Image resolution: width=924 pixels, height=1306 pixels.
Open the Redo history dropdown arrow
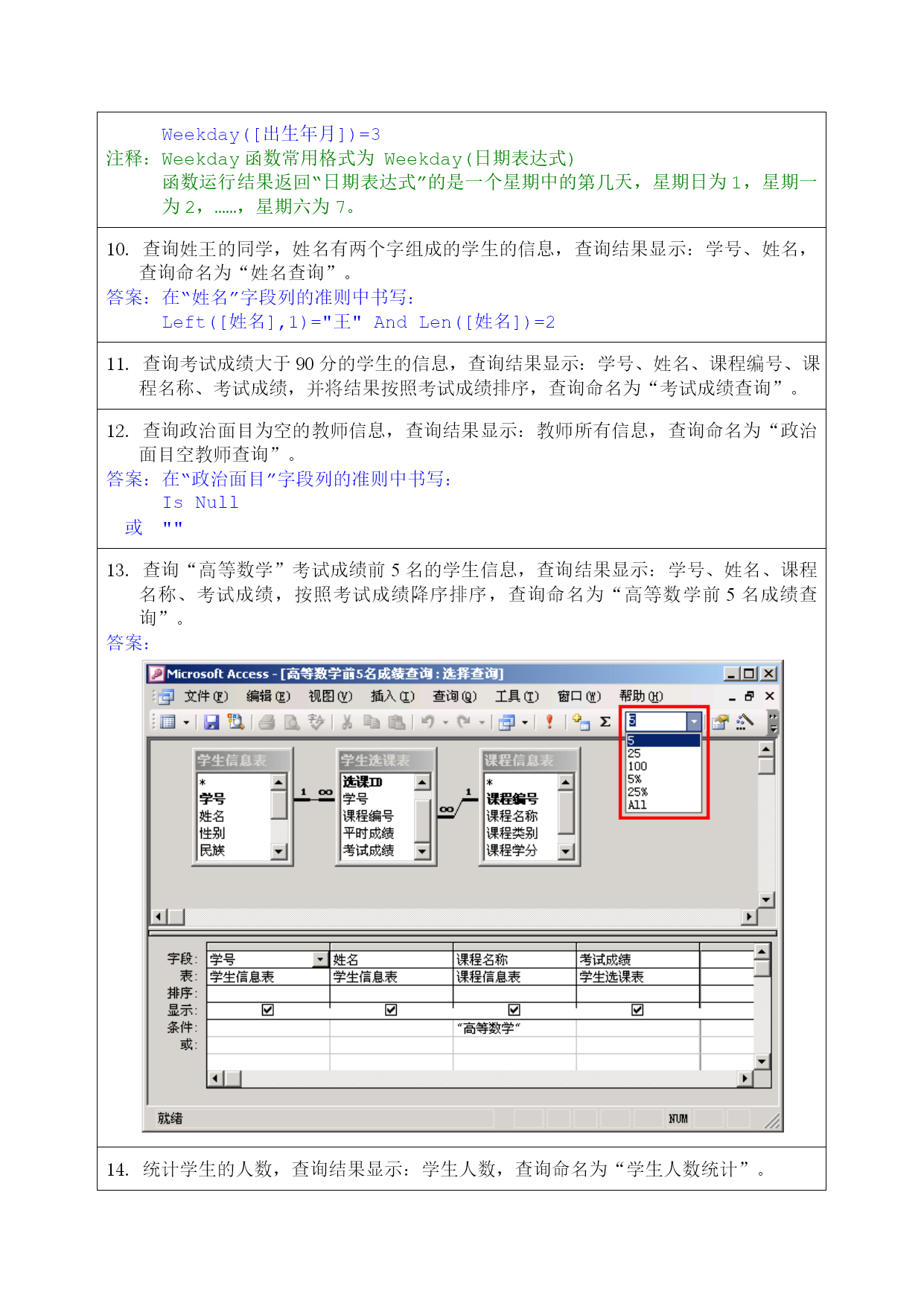pyautogui.click(x=481, y=722)
